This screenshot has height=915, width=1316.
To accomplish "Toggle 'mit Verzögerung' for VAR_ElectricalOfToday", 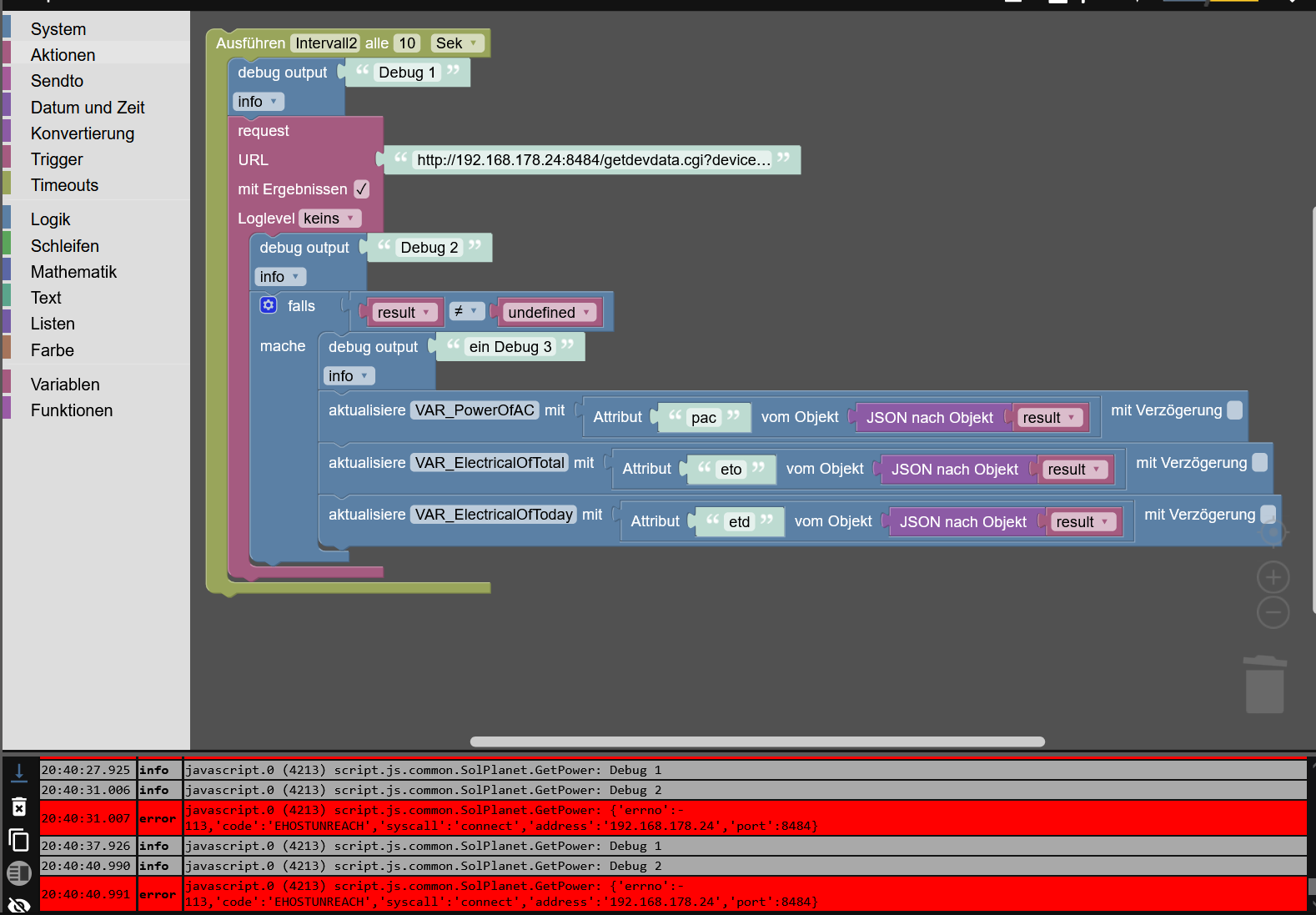I will click(1268, 515).
